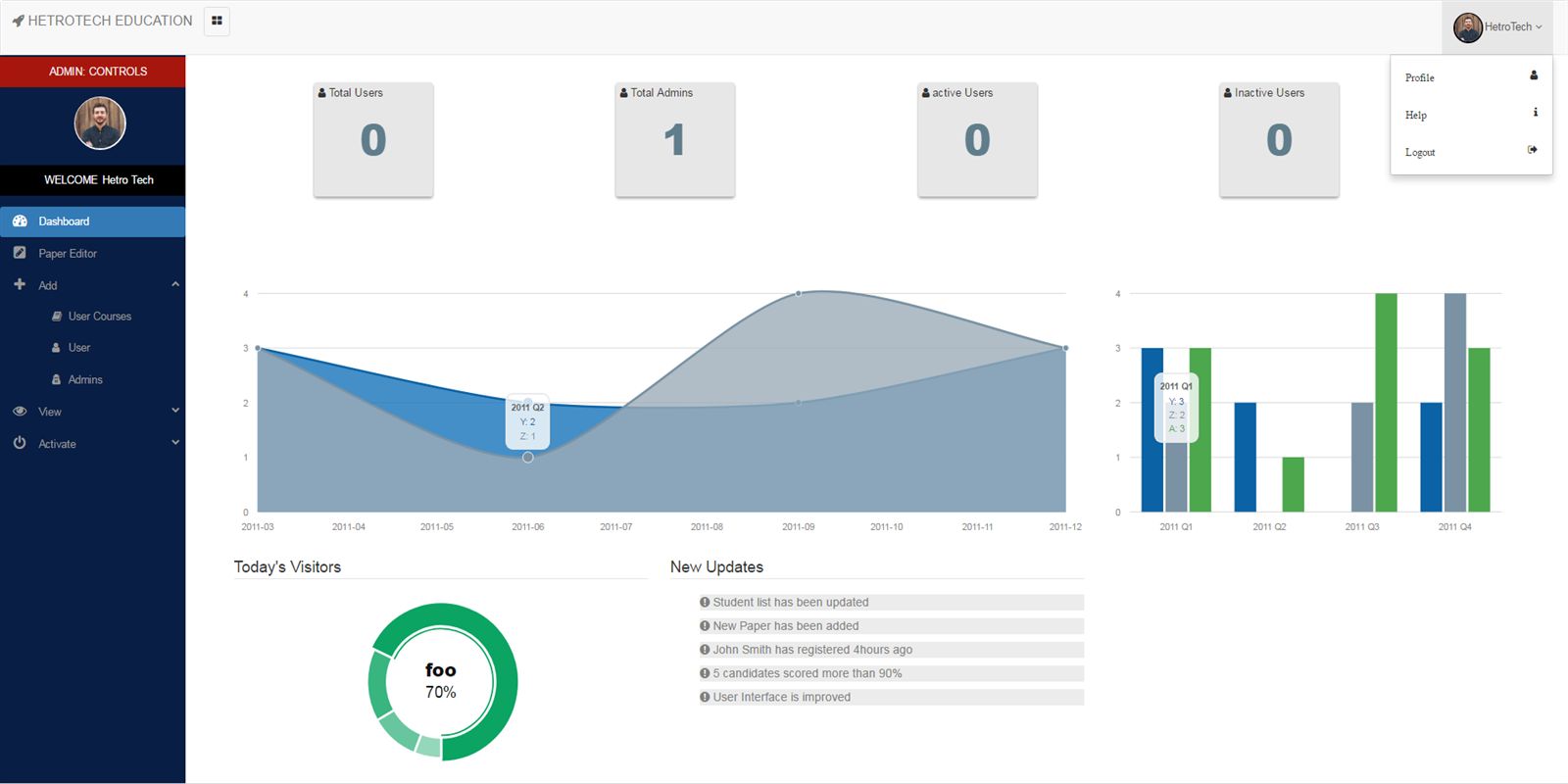Image resolution: width=1568 pixels, height=784 pixels.
Task: Click the Logout exit icon
Action: tap(1533, 150)
